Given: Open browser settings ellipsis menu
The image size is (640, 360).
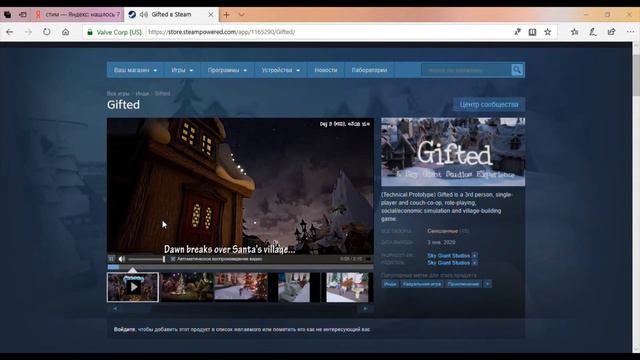Looking at the screenshot, I should pyautogui.click(x=630, y=32).
